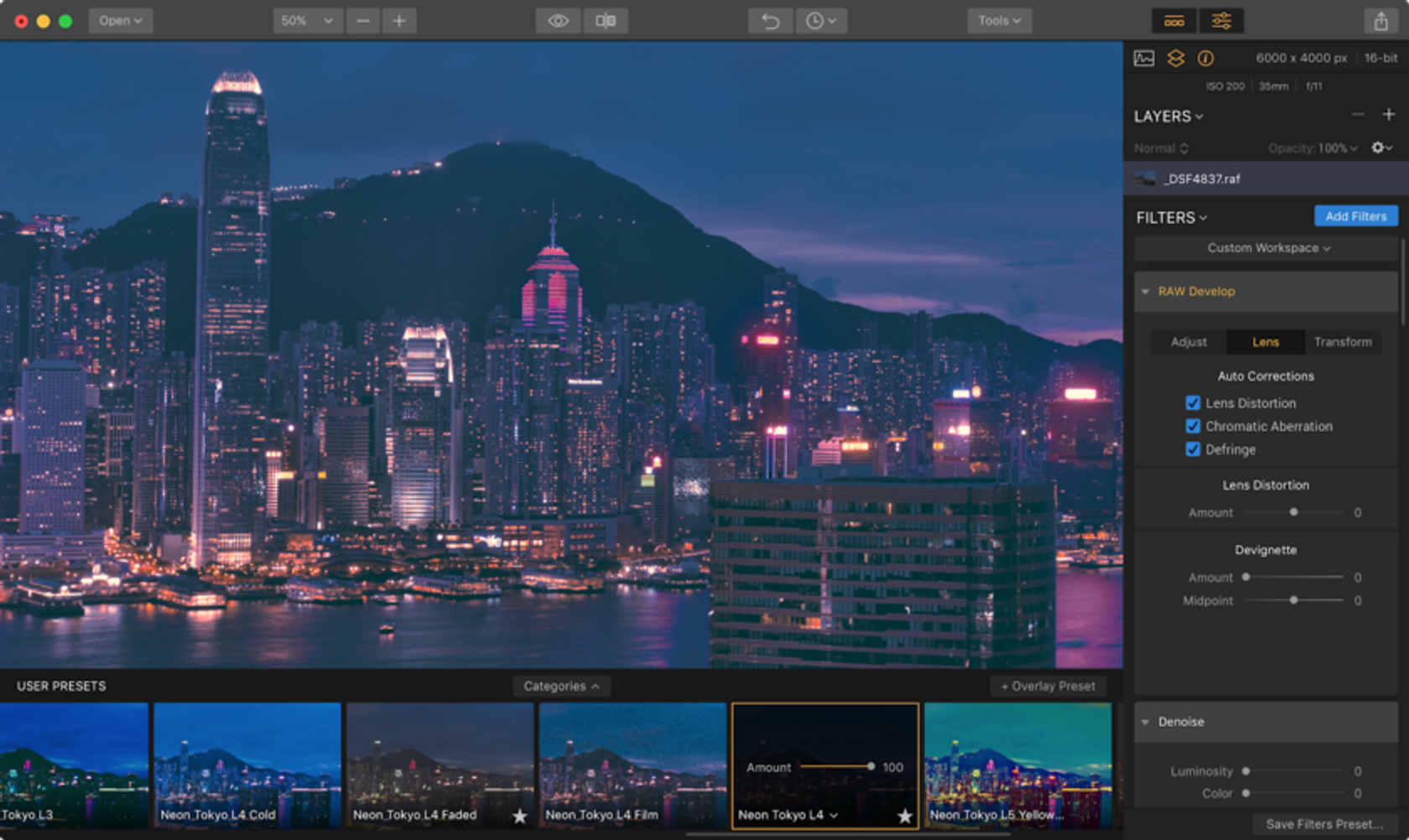The image size is (1409, 840).
Task: Click the eye quick preview icon
Action: (x=558, y=21)
